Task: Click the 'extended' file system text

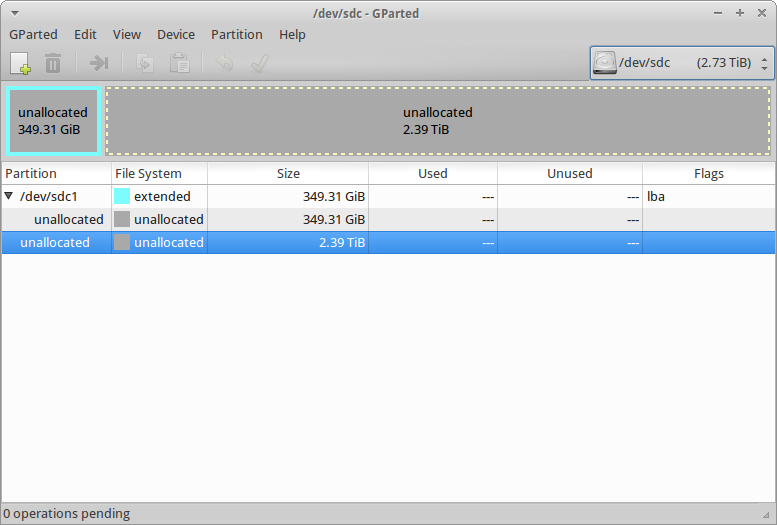Action: 162,196
